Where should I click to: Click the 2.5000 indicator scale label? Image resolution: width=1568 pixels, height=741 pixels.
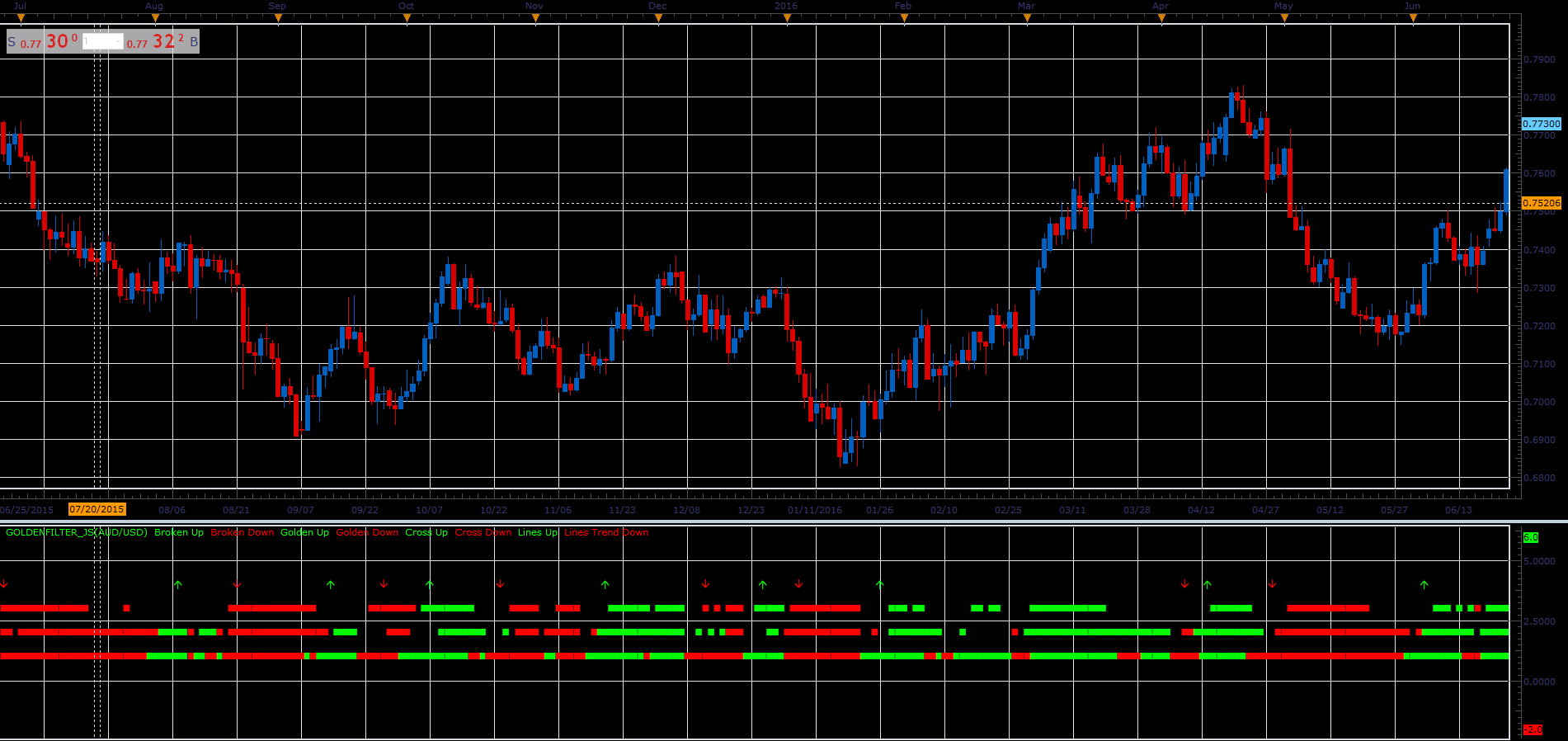coord(1541,621)
